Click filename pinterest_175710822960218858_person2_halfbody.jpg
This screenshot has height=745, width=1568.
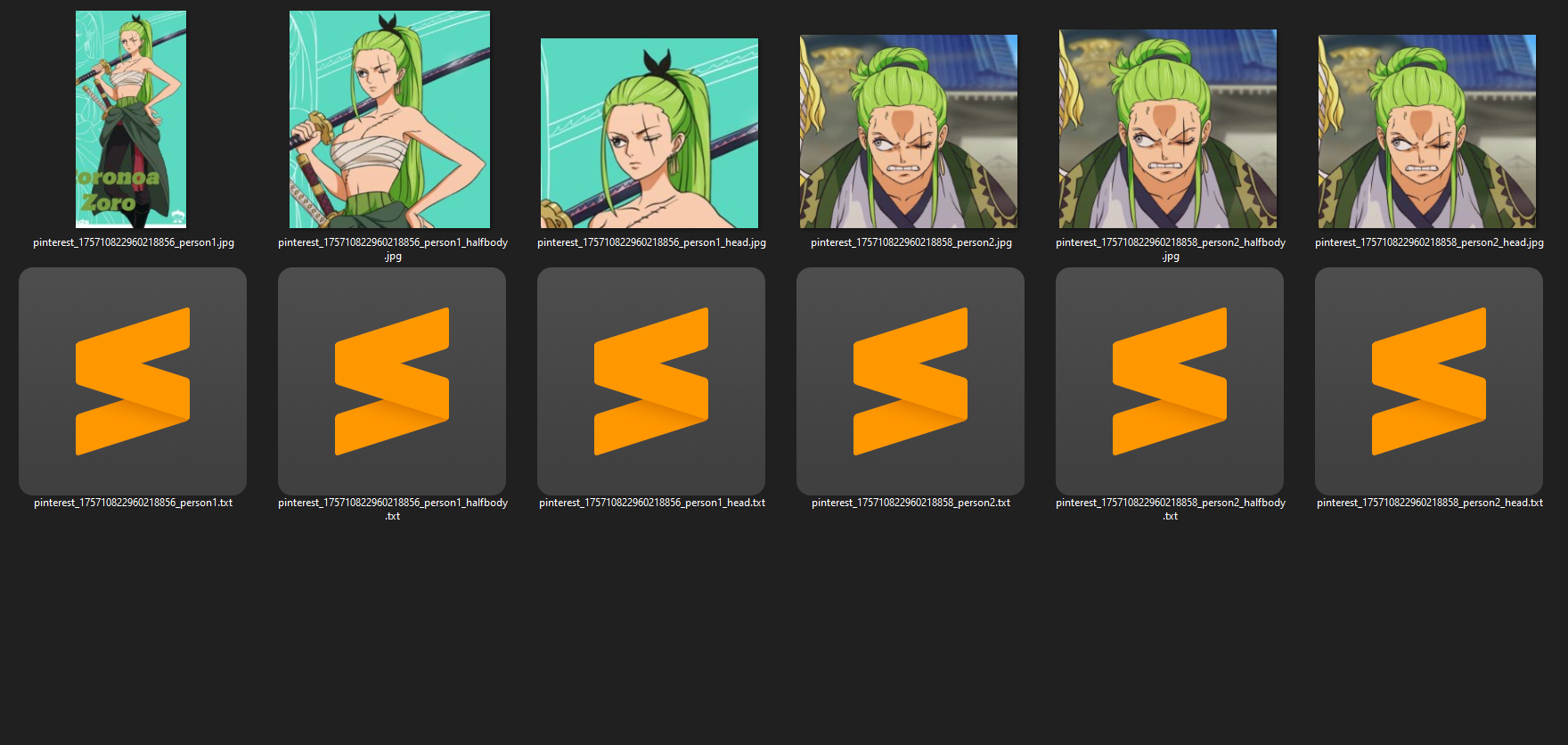click(1171, 249)
